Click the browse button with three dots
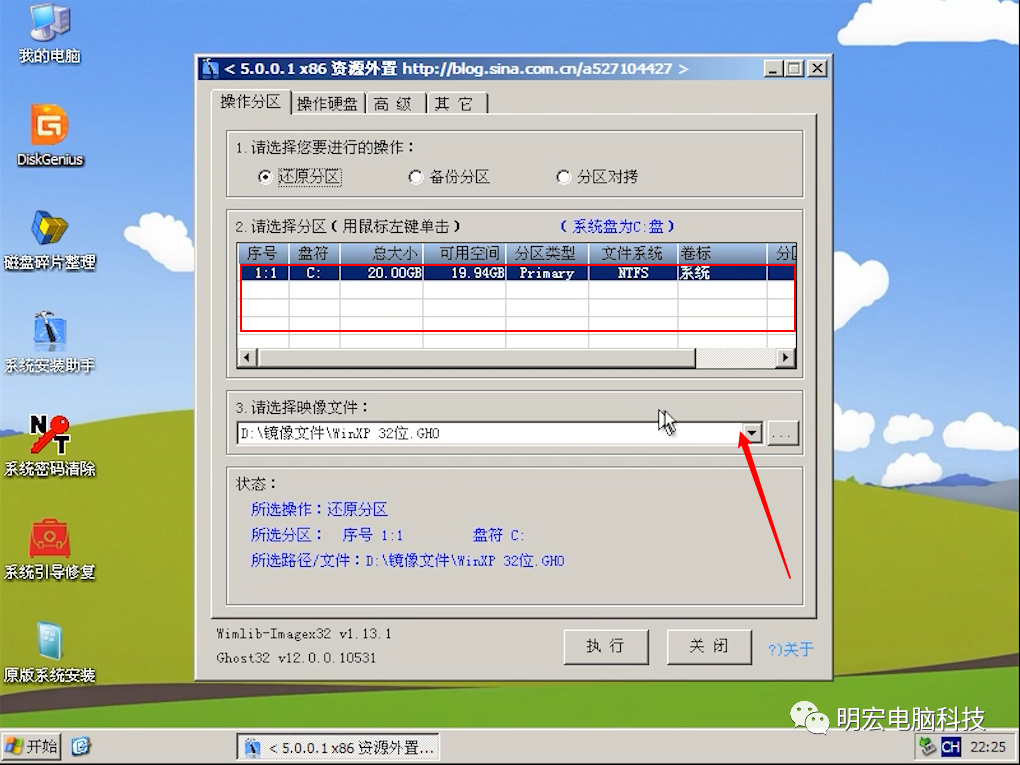 click(783, 434)
